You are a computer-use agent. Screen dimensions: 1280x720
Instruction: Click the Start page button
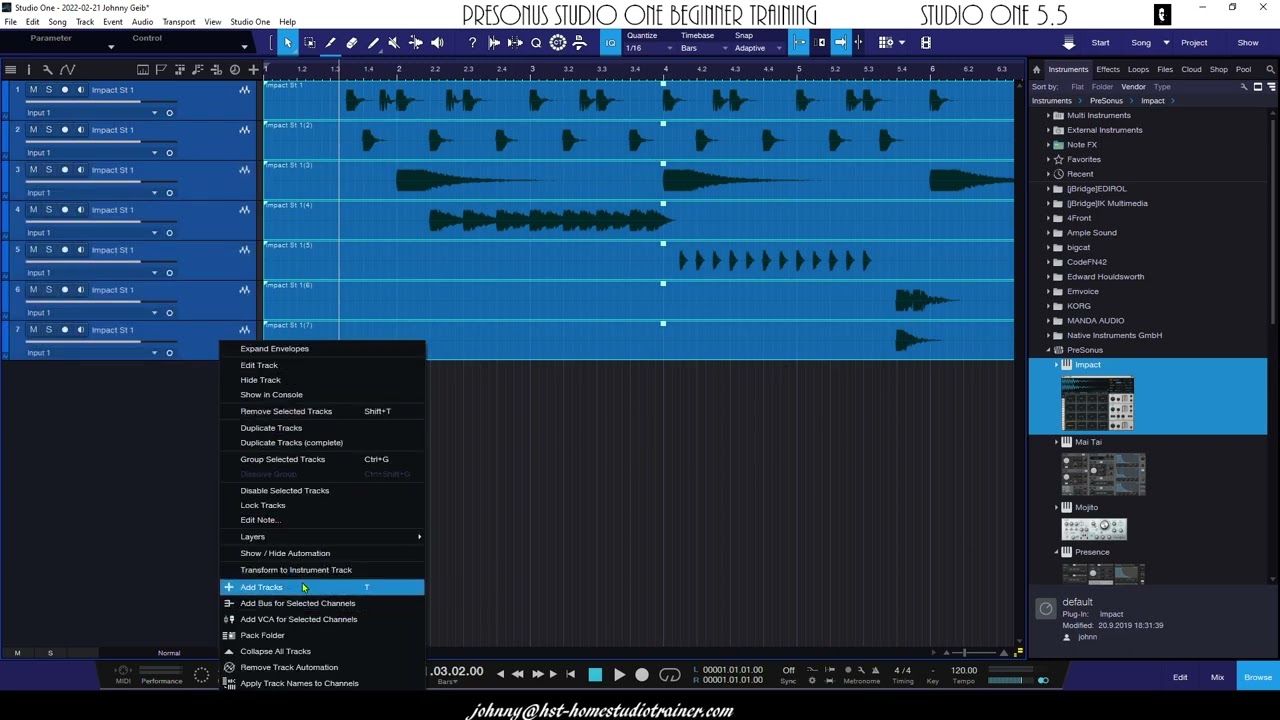pos(1100,43)
